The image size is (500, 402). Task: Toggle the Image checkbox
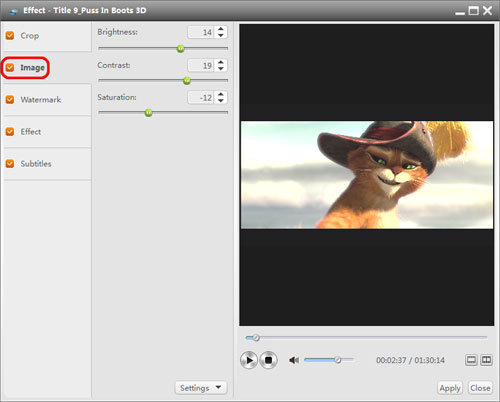[x=10, y=67]
